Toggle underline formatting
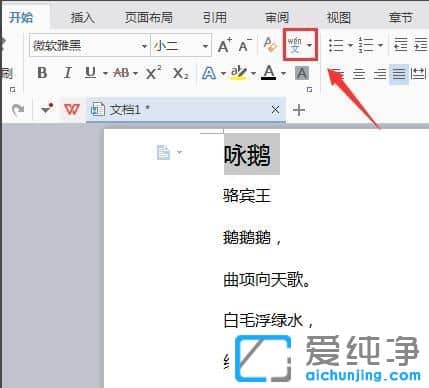The width and height of the screenshot is (429, 388). pos(90,72)
